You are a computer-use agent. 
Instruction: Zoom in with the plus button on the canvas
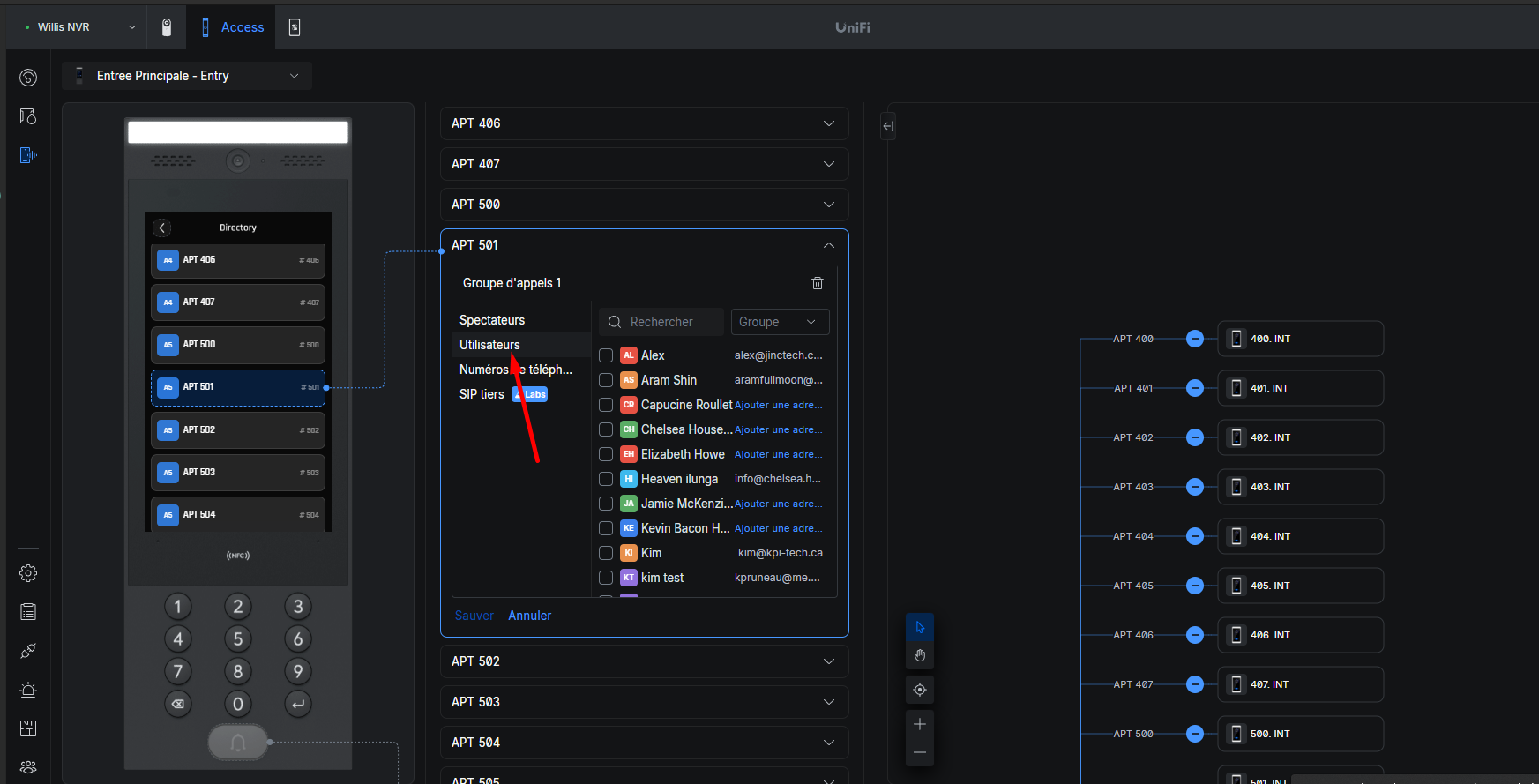point(920,724)
